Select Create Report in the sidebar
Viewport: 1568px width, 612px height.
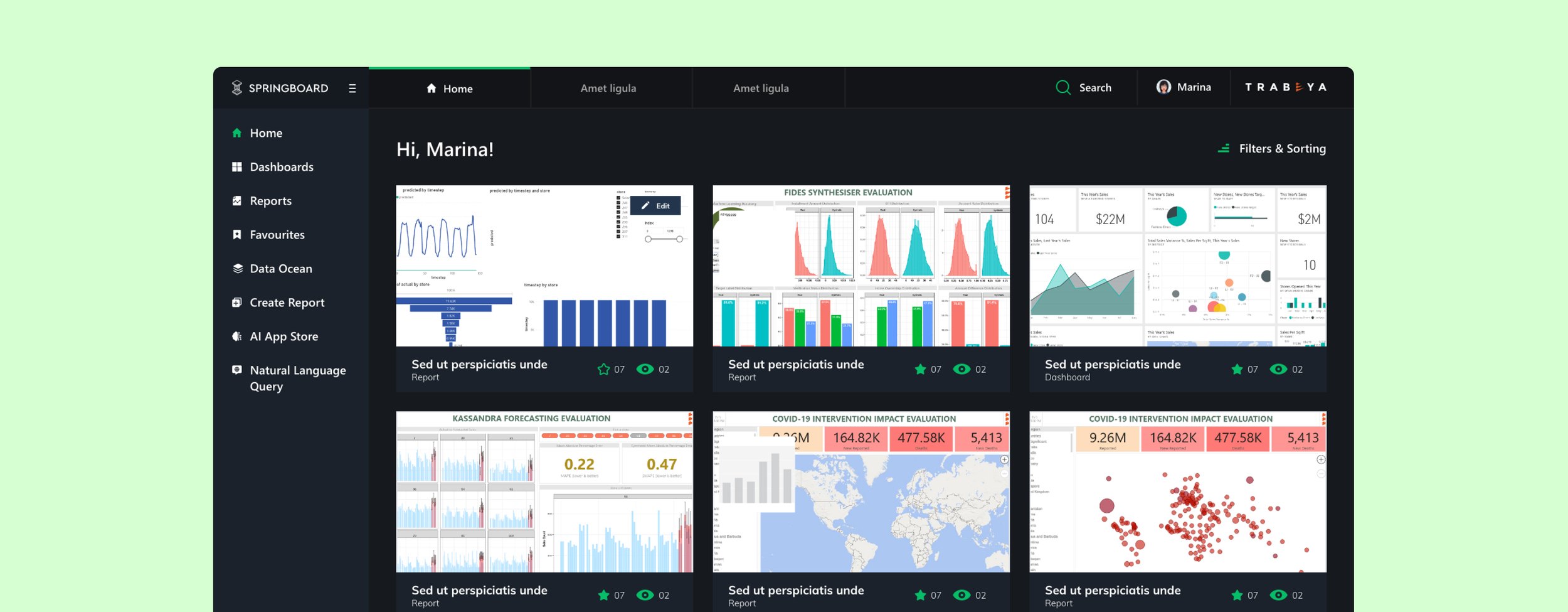click(287, 303)
